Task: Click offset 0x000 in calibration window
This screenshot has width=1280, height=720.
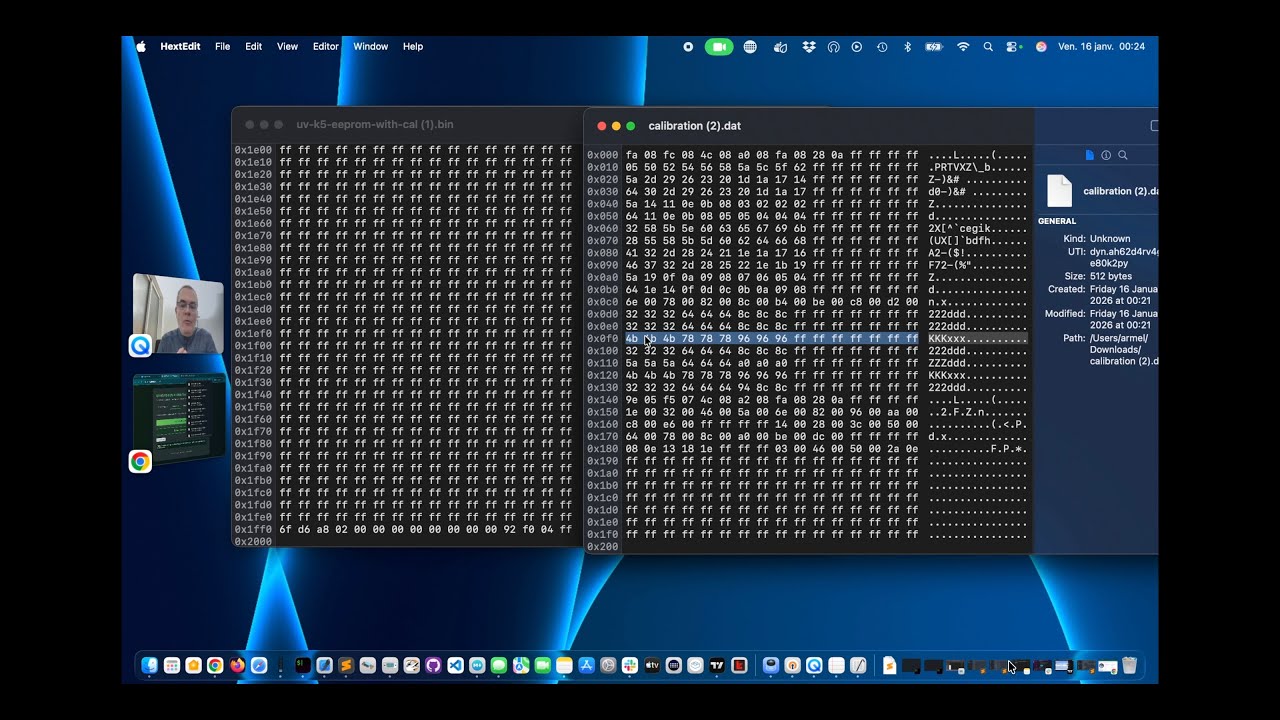Action: point(603,155)
